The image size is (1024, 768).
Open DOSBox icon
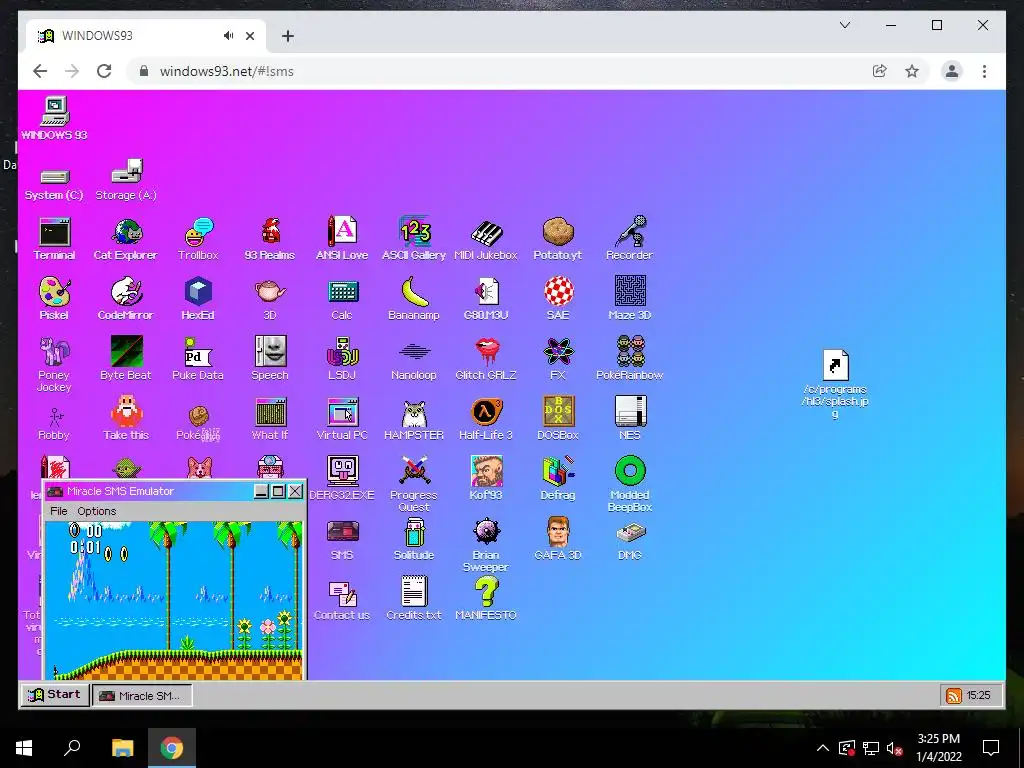pyautogui.click(x=558, y=419)
